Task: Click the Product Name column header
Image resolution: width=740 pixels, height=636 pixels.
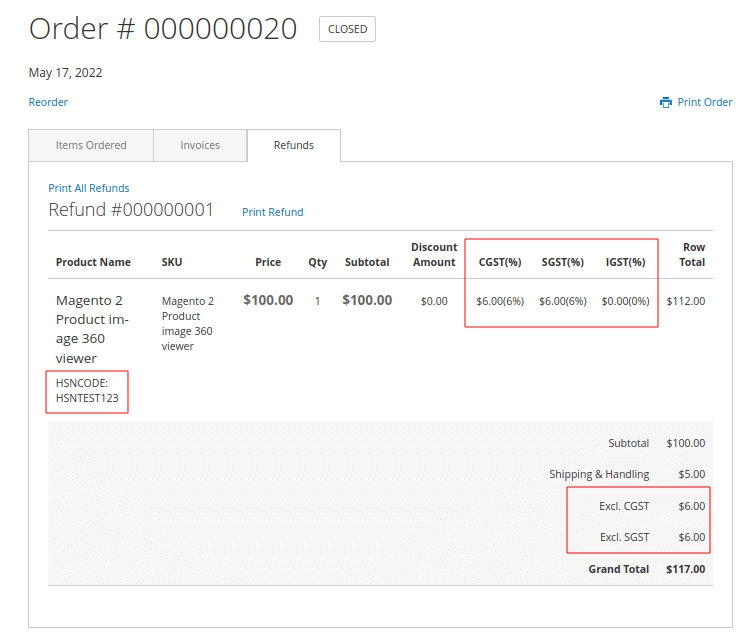Action: (x=93, y=262)
